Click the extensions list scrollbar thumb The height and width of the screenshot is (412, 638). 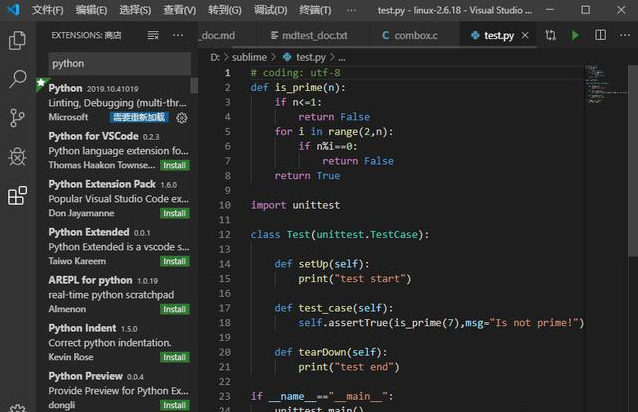point(194,86)
